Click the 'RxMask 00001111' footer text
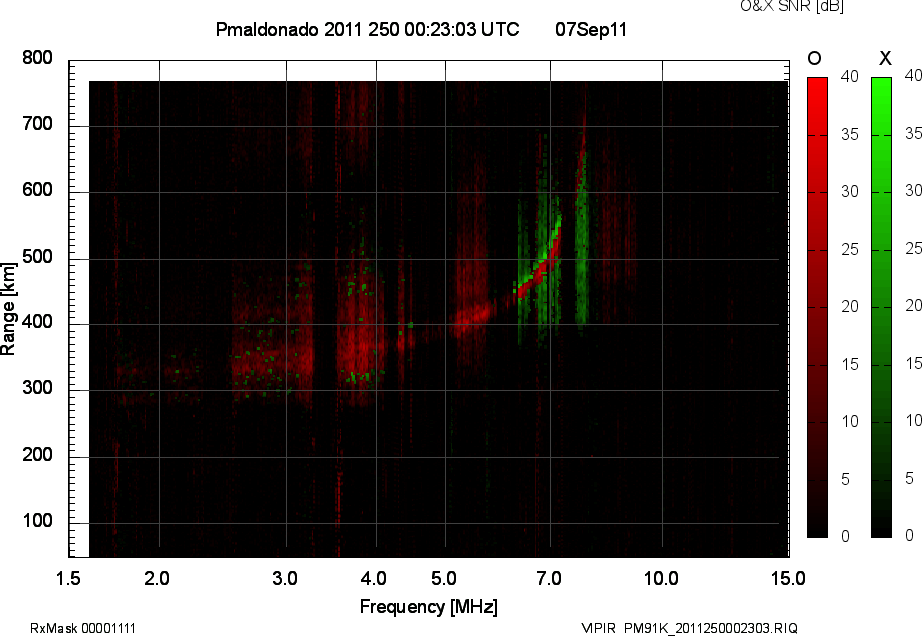This screenshot has height=636, width=922. (83, 628)
